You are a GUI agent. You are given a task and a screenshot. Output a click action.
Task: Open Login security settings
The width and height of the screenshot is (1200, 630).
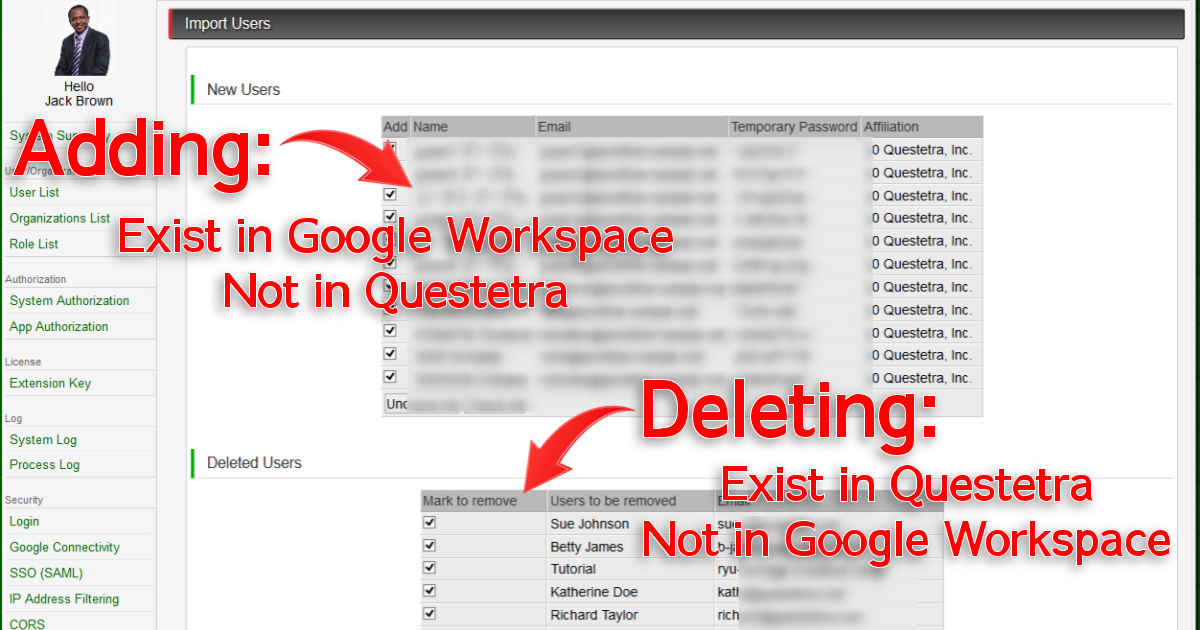(25, 521)
